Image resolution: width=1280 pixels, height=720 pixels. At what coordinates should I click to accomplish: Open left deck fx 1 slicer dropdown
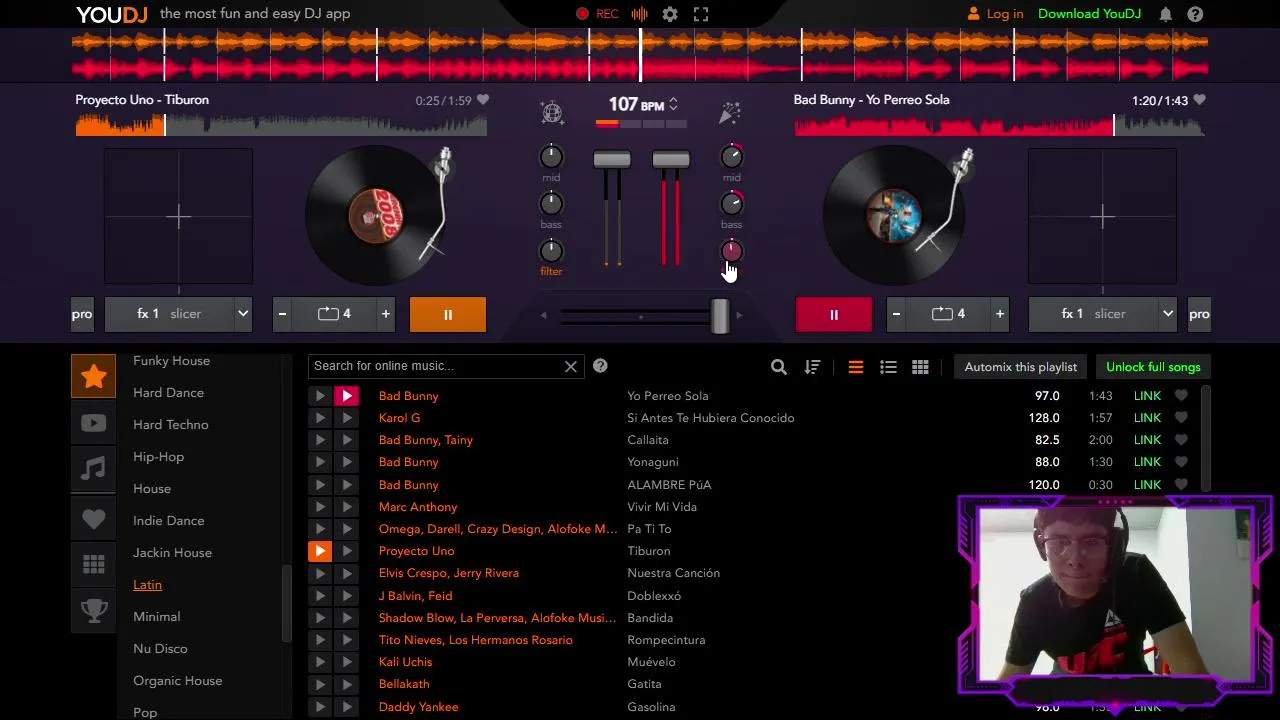click(x=178, y=314)
